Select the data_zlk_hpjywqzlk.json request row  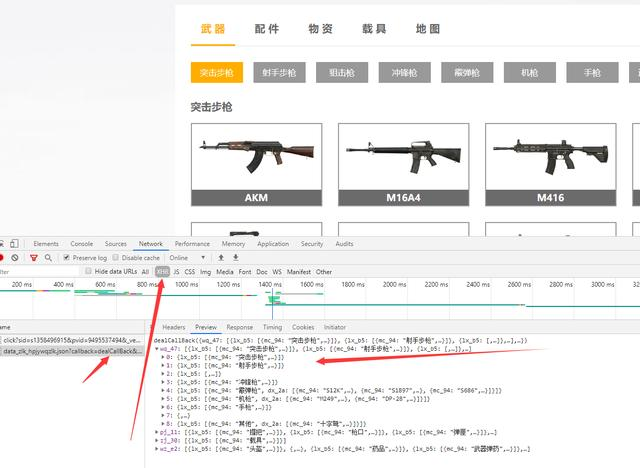tap(72, 351)
